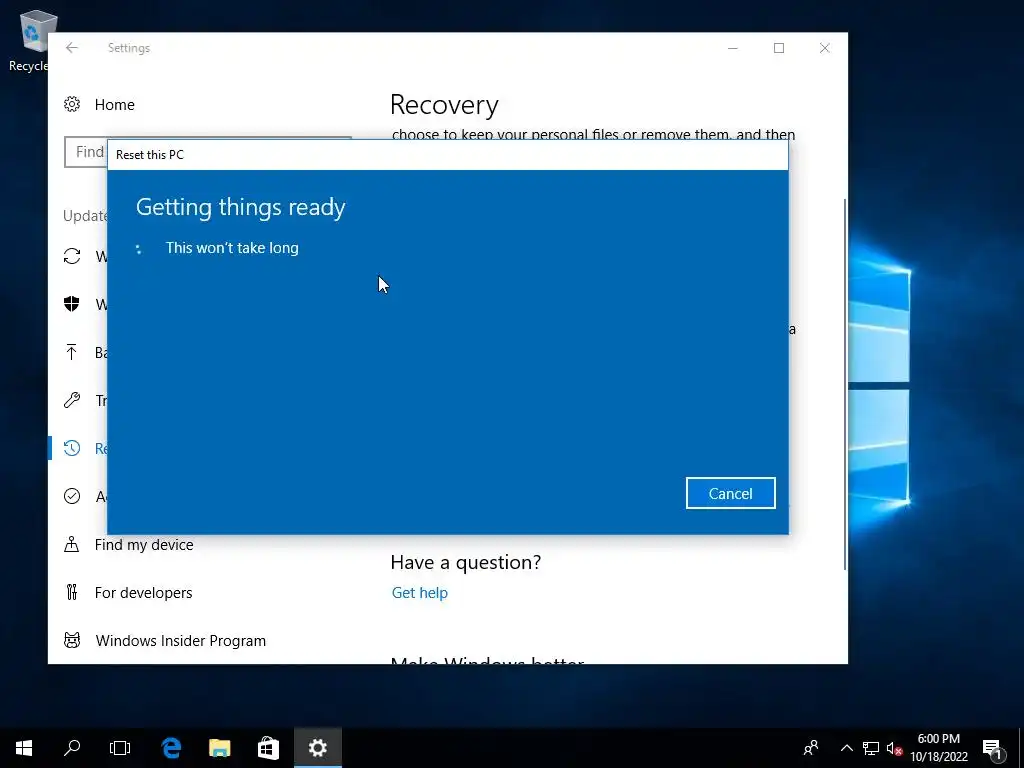This screenshot has height=768, width=1024.
Task: Open File Explorer from taskbar
Action: 219,748
